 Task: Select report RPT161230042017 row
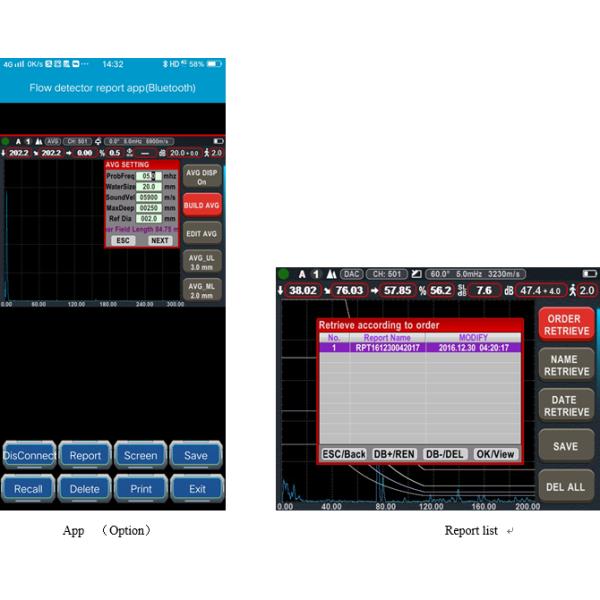419,348
